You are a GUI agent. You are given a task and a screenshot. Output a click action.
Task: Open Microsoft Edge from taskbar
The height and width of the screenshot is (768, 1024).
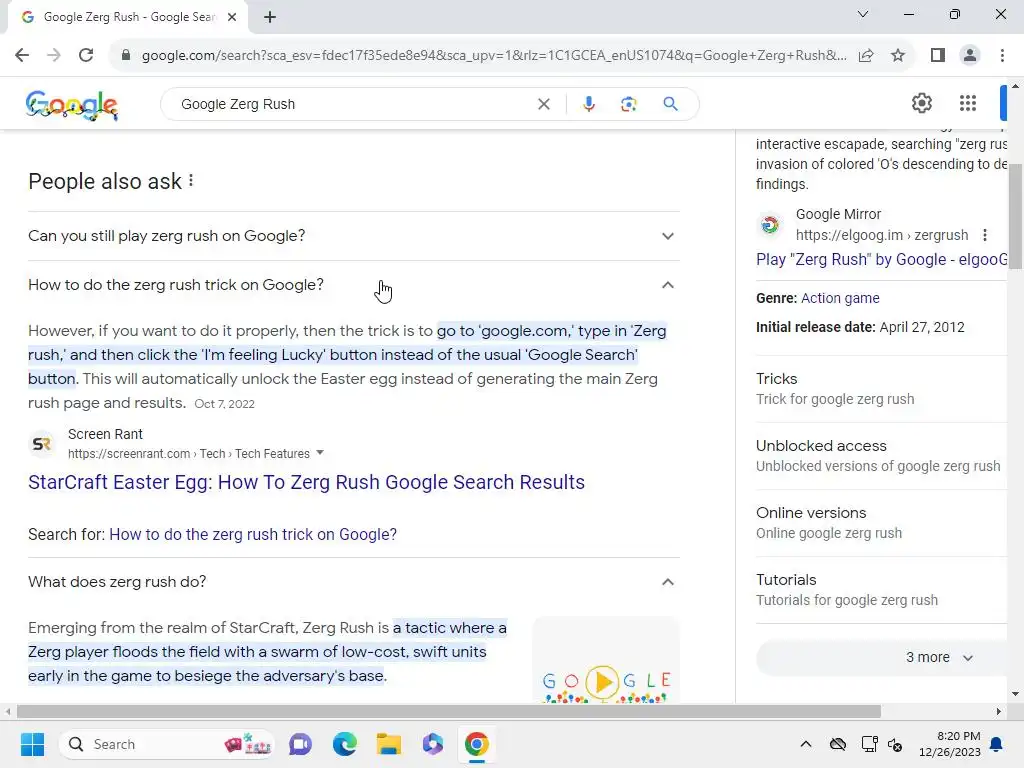pos(344,744)
